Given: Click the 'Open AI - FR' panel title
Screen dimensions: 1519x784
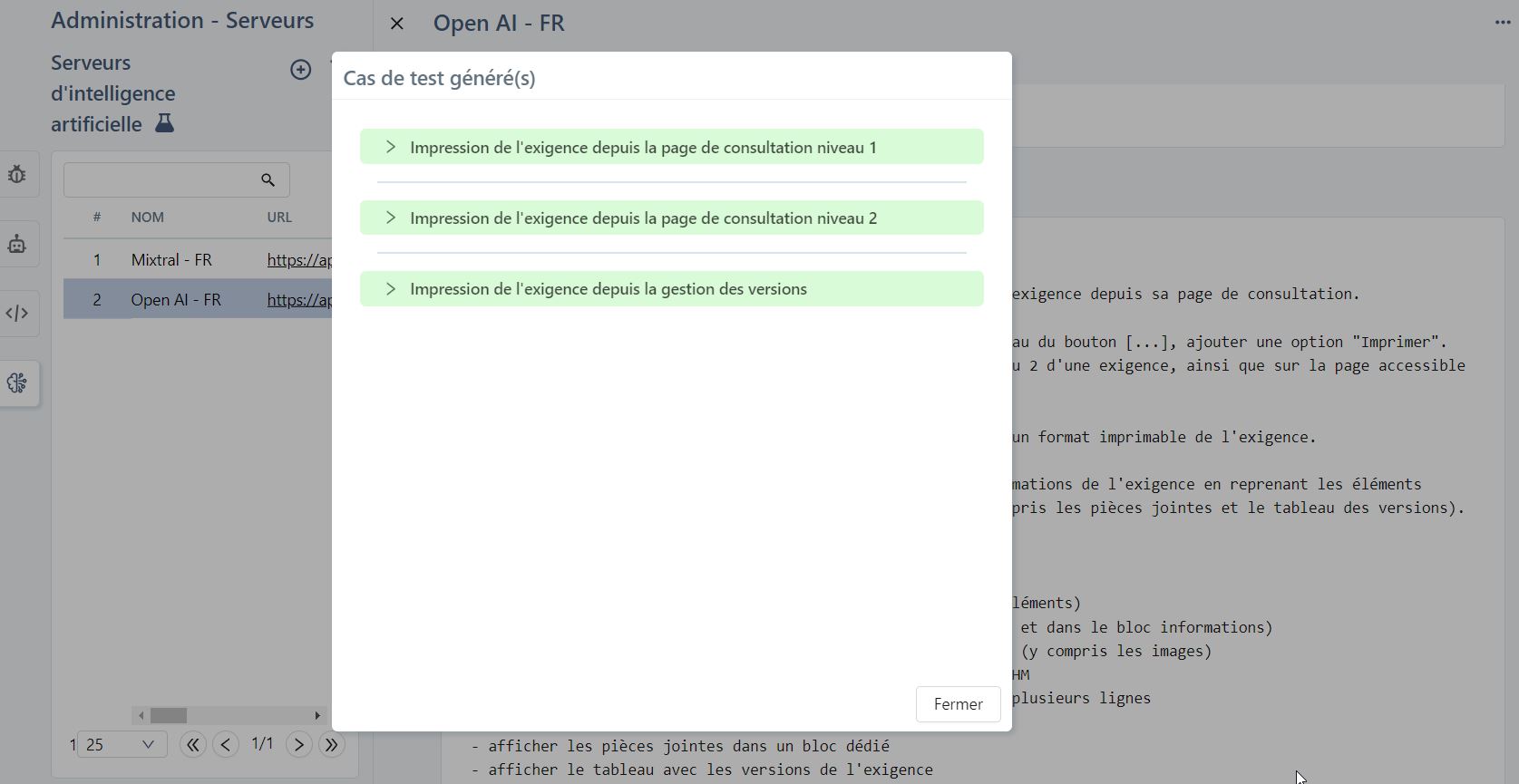Looking at the screenshot, I should tap(499, 23).
